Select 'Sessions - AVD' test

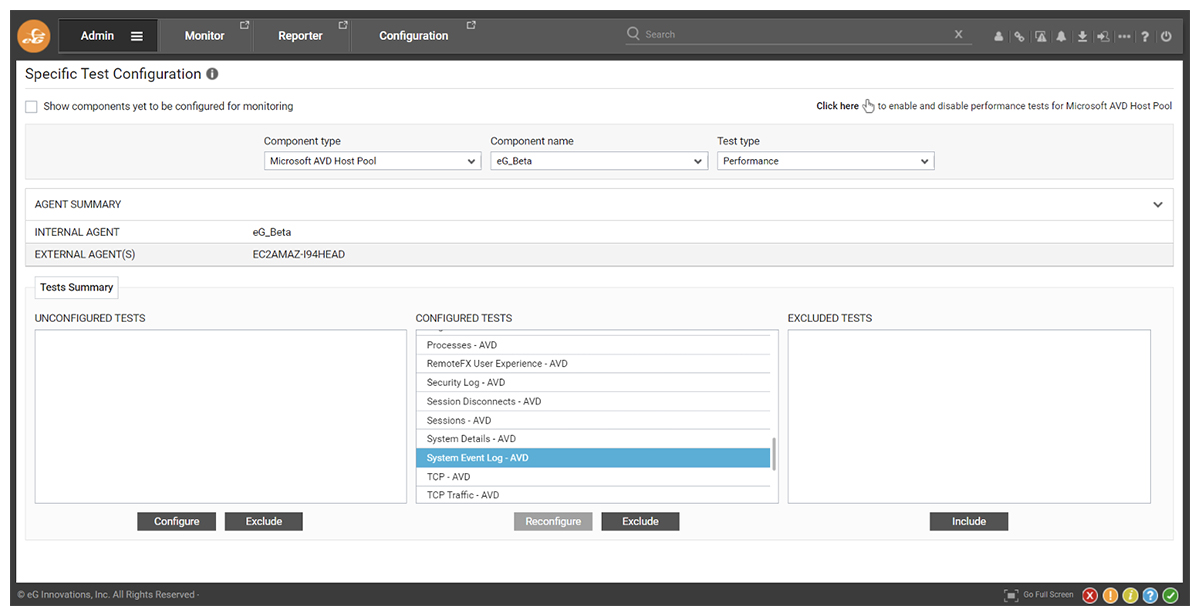pos(593,420)
